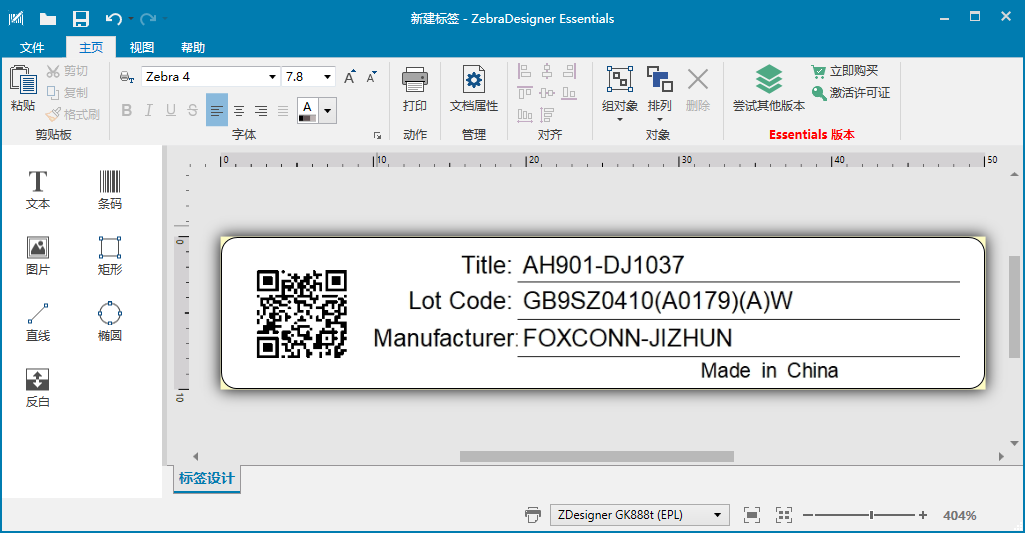
Task: Click the zoom out minus button
Action: (809, 515)
